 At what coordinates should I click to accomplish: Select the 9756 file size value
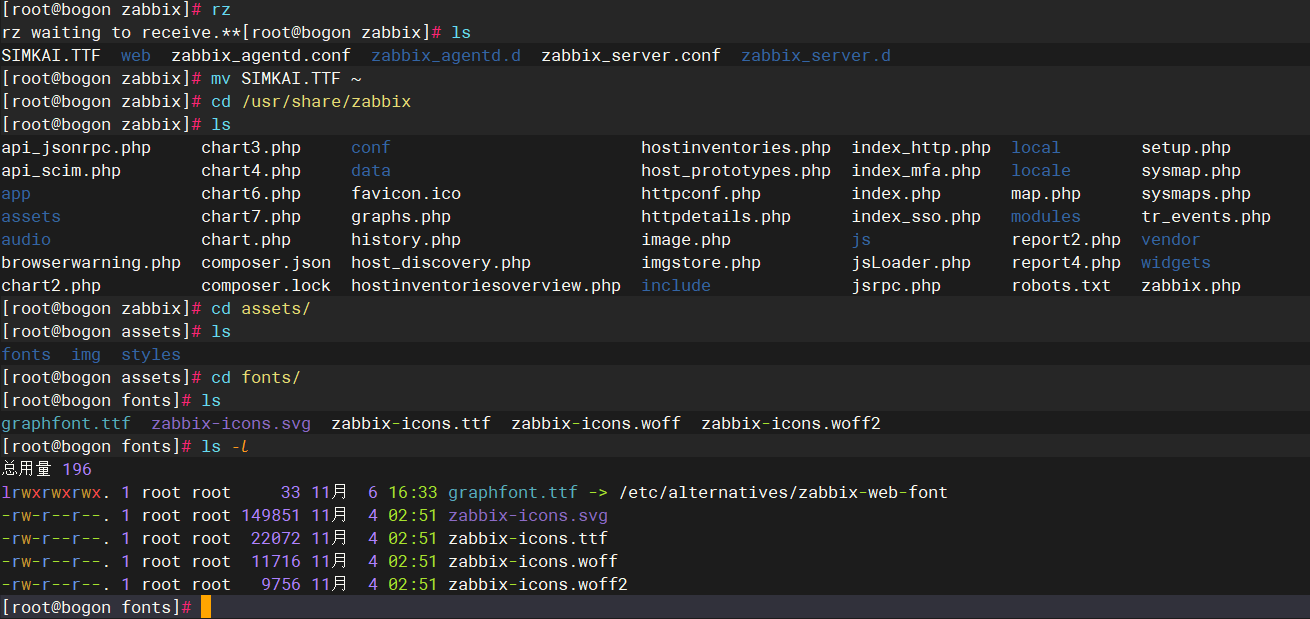tap(281, 584)
